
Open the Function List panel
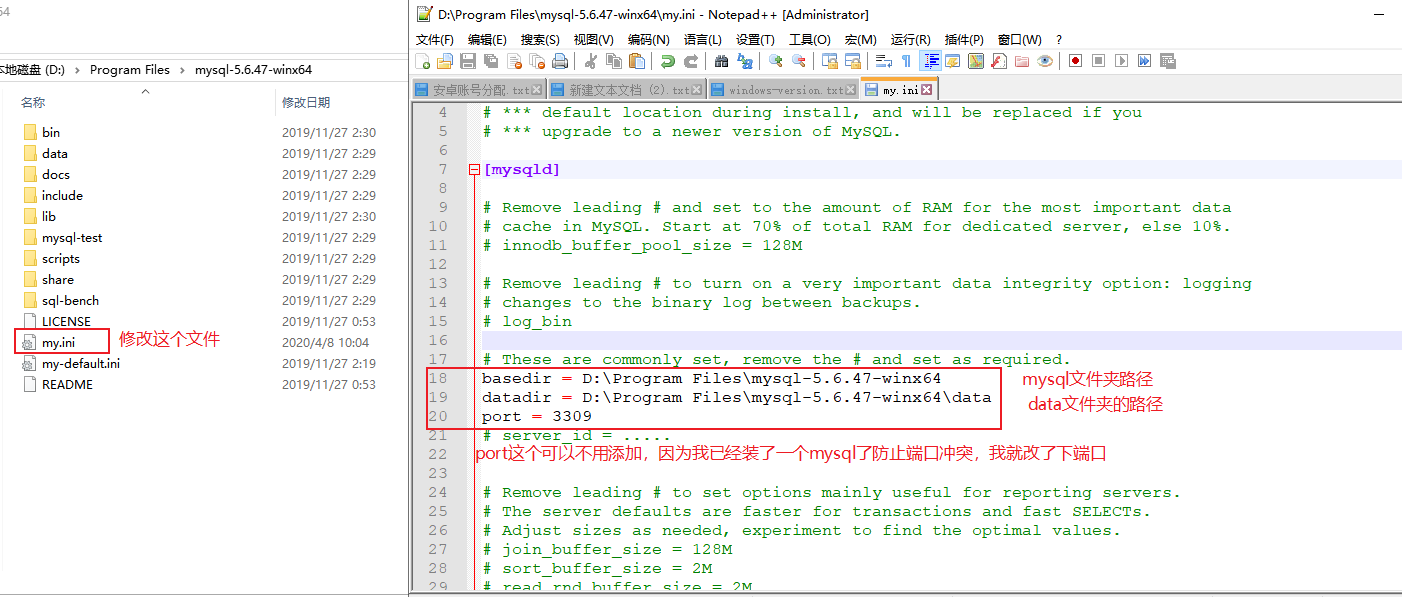click(999, 61)
